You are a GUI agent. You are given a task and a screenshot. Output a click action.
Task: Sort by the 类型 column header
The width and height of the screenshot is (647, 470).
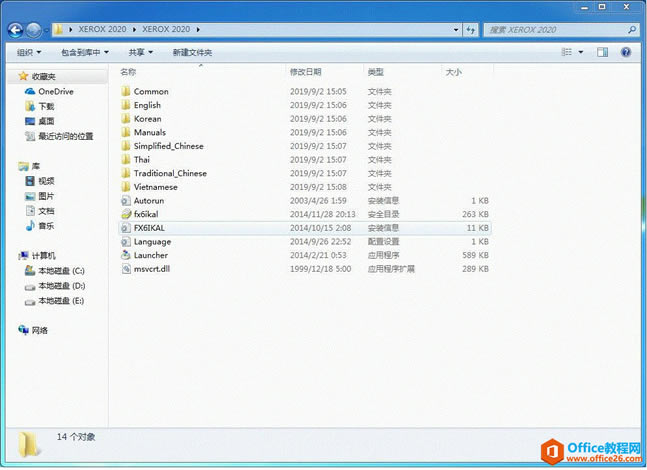coord(375,72)
